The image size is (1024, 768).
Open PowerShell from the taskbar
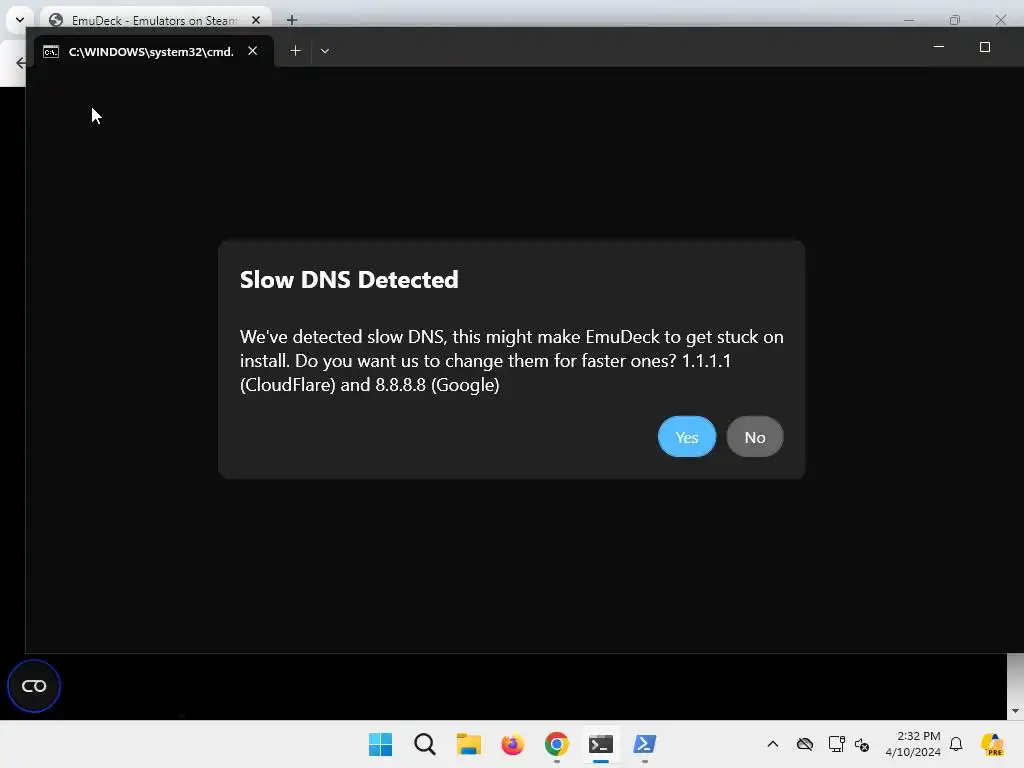point(645,744)
